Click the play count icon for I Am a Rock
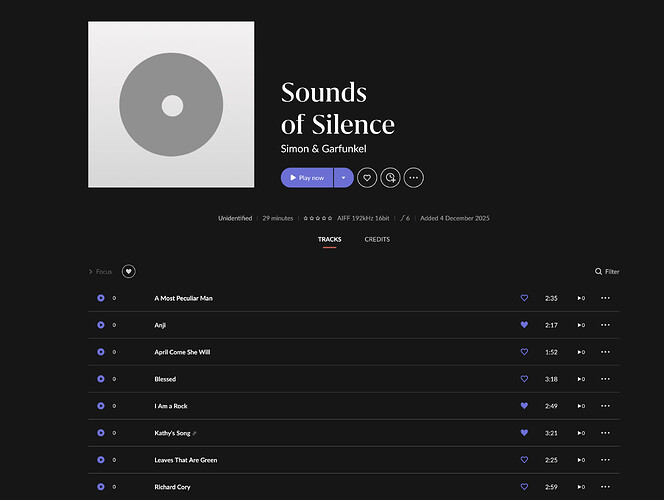This screenshot has width=664, height=500. pos(581,406)
